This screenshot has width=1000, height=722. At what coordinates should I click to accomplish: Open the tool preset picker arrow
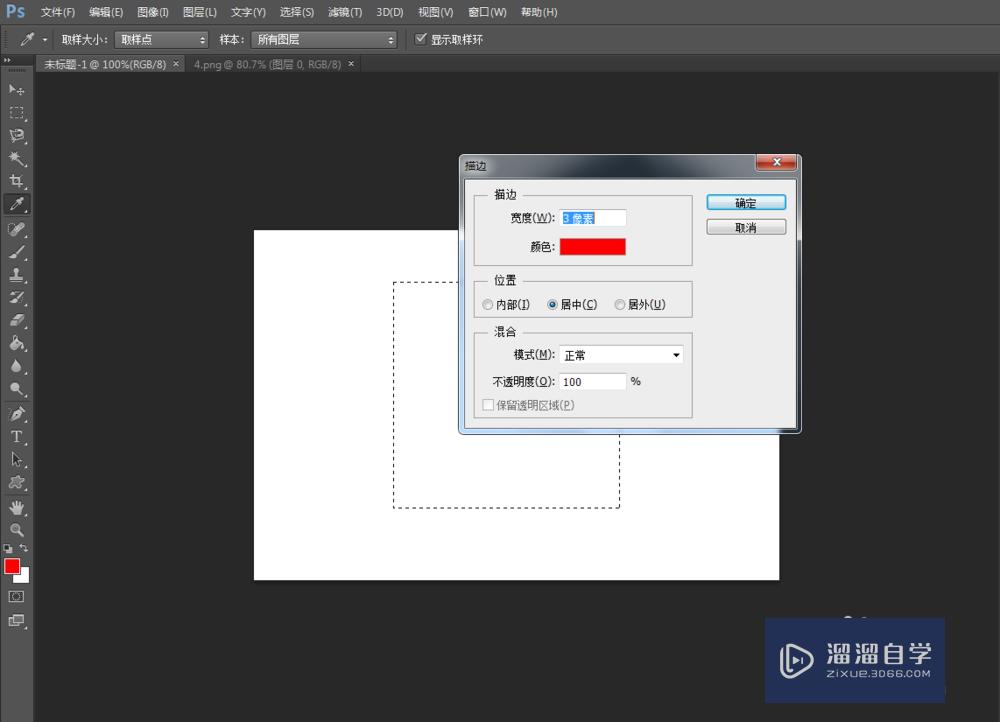pyautogui.click(x=45, y=40)
